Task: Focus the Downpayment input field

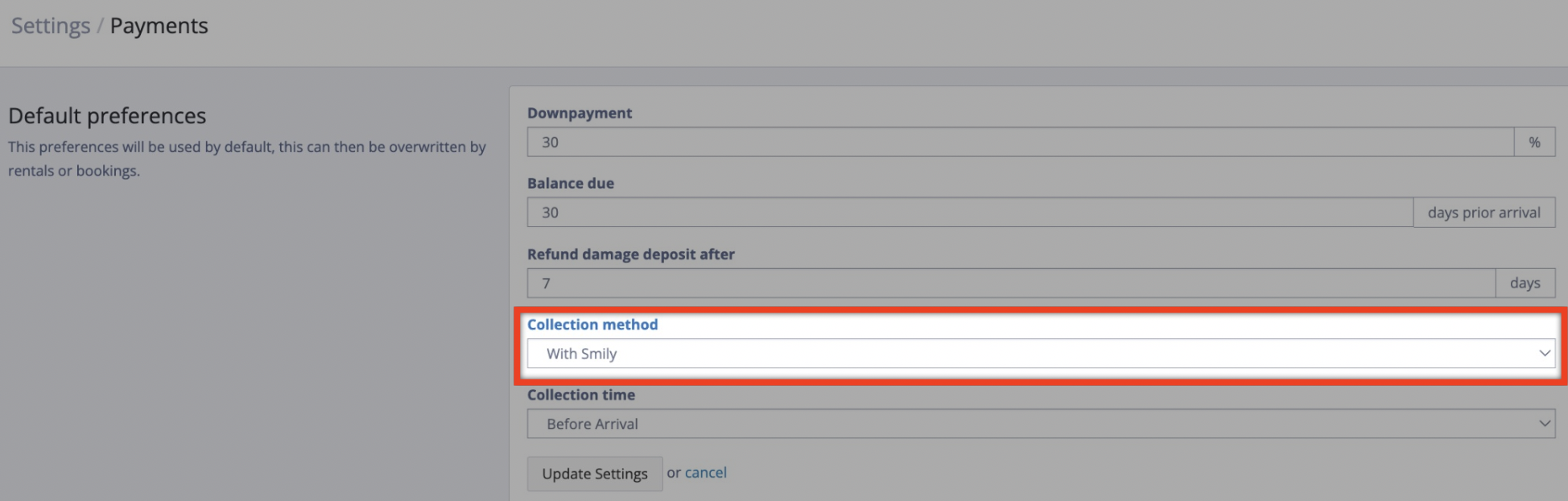Action: (x=1021, y=142)
